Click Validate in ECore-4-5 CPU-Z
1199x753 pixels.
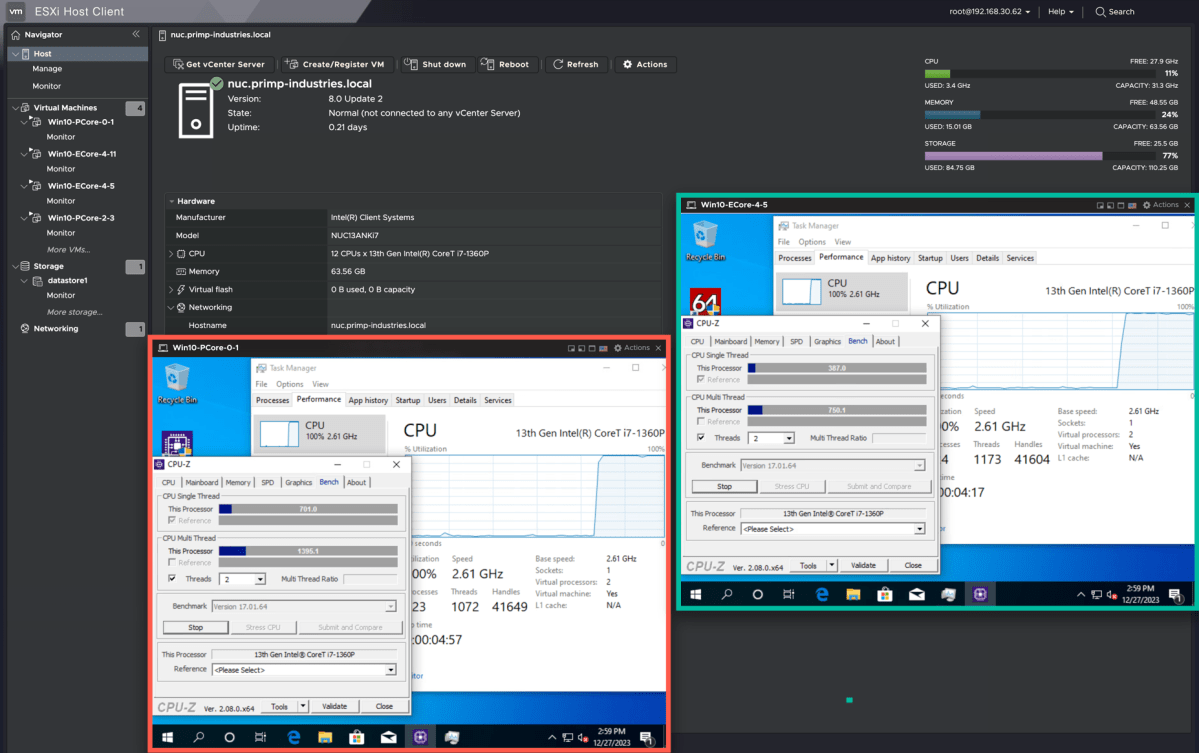(x=863, y=566)
